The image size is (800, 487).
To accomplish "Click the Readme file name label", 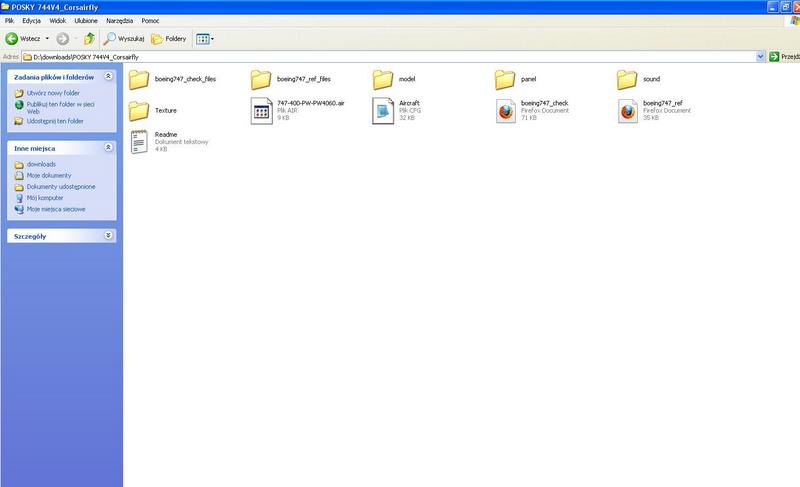I will 166,135.
